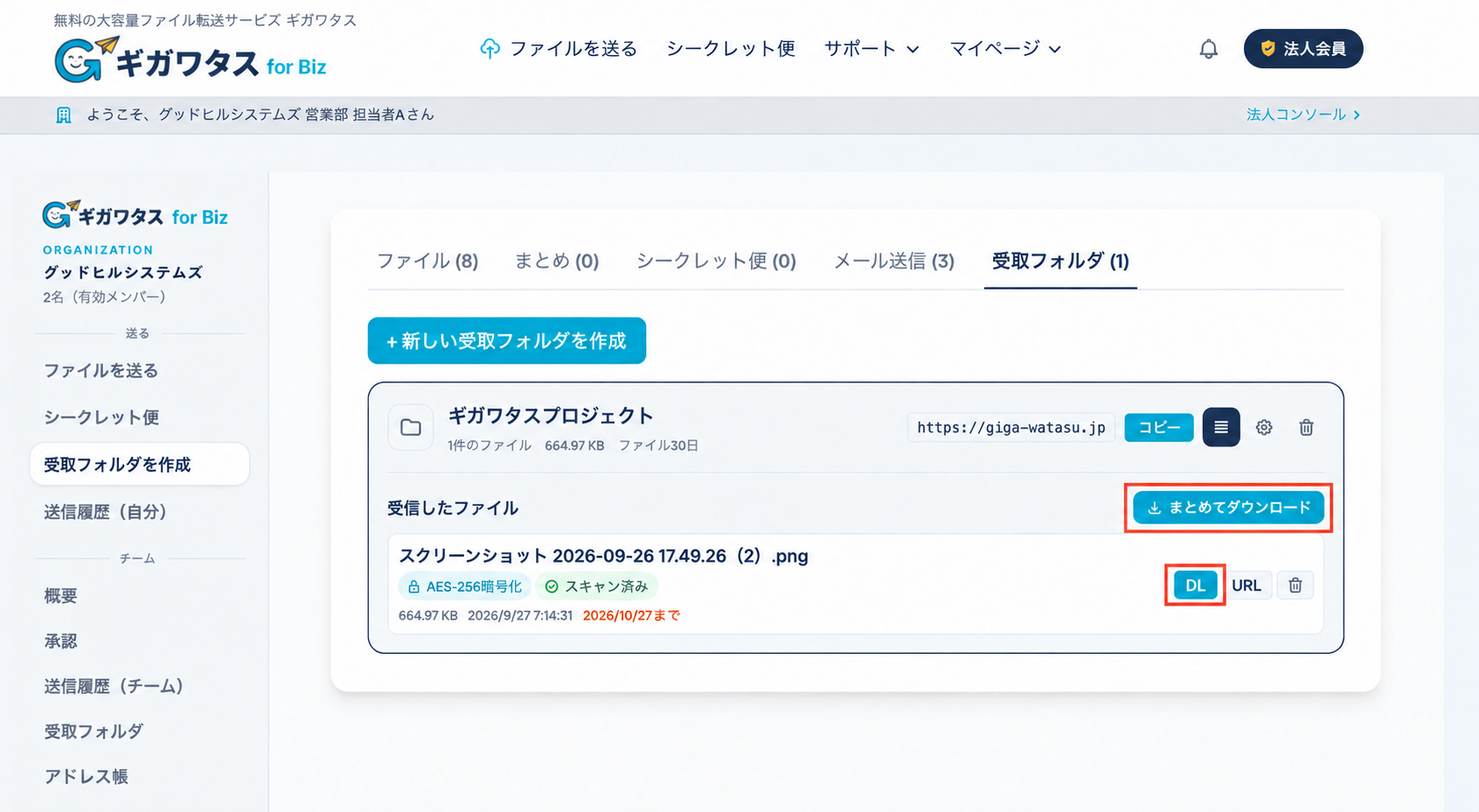
Task: Click the 2名（有効メンバー） text
Action: pyautogui.click(x=104, y=297)
